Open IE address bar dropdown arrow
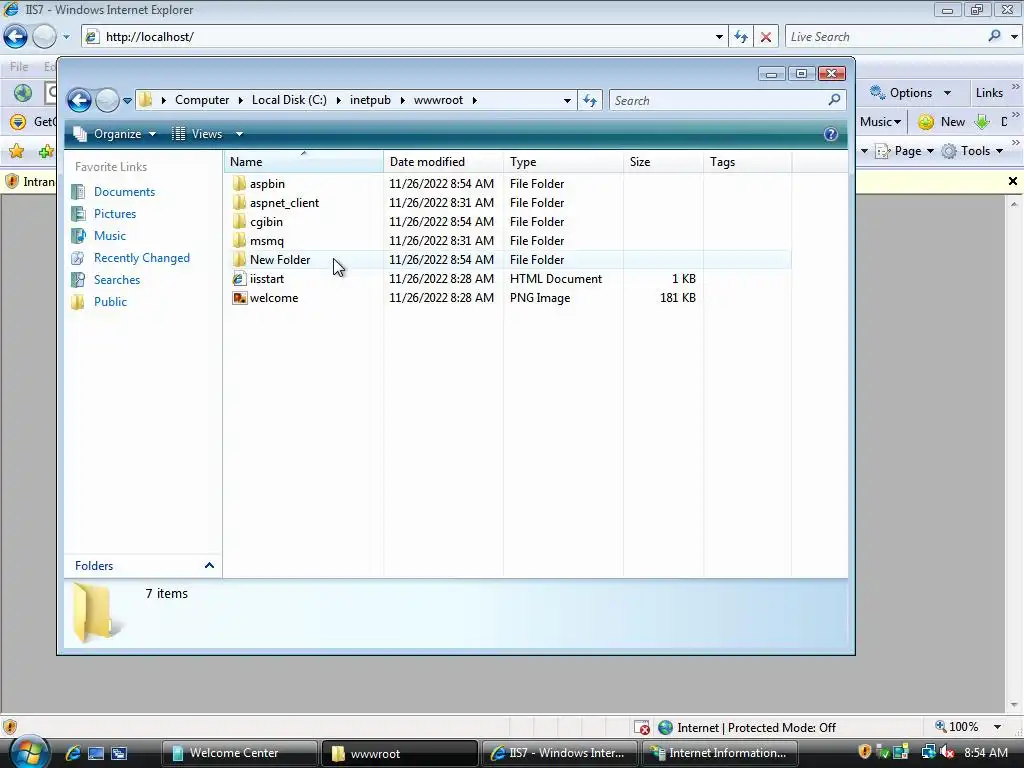The height and width of the screenshot is (768, 1024). tap(719, 37)
